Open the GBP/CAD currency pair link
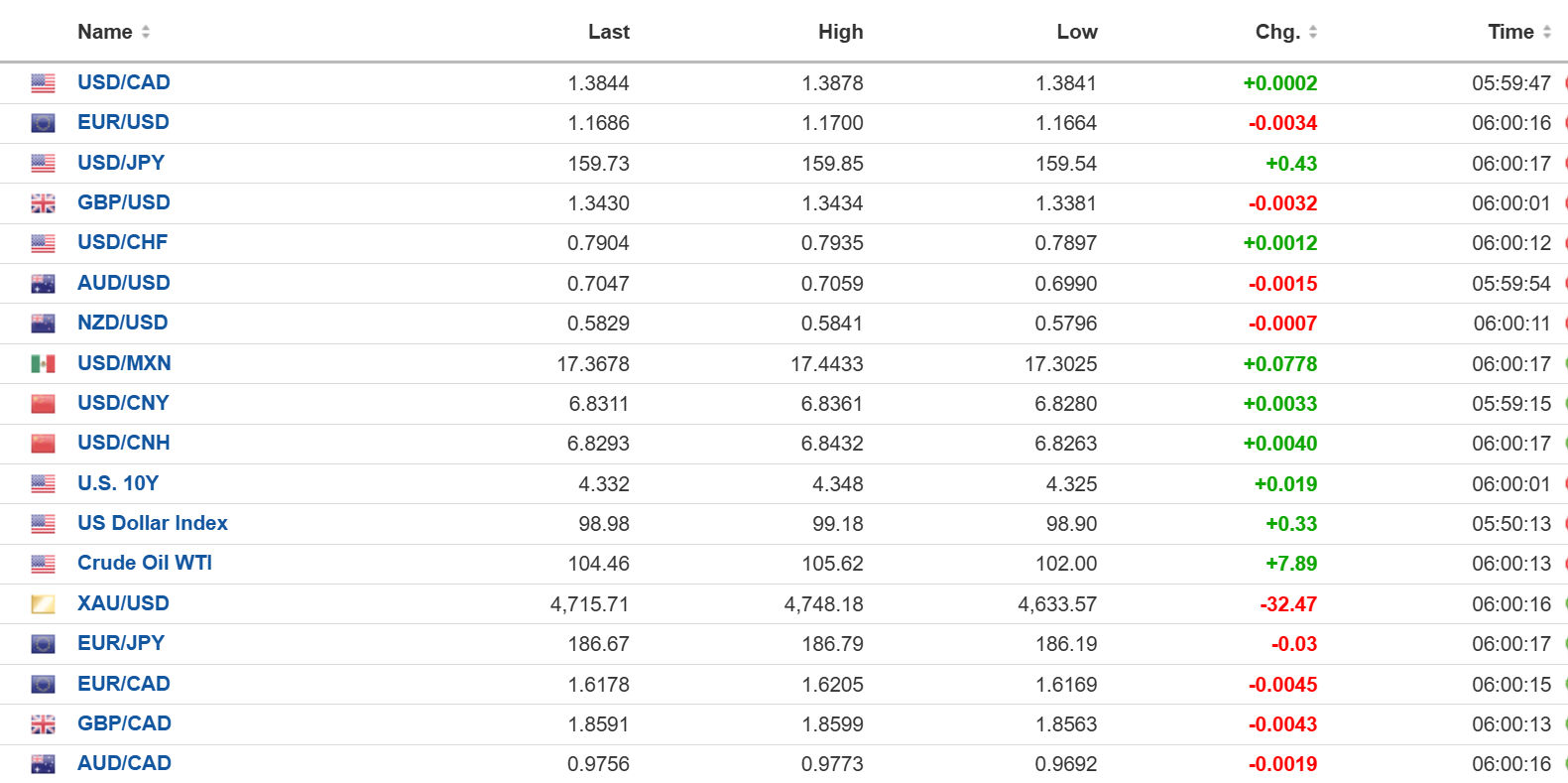The image size is (1568, 783). [x=124, y=723]
